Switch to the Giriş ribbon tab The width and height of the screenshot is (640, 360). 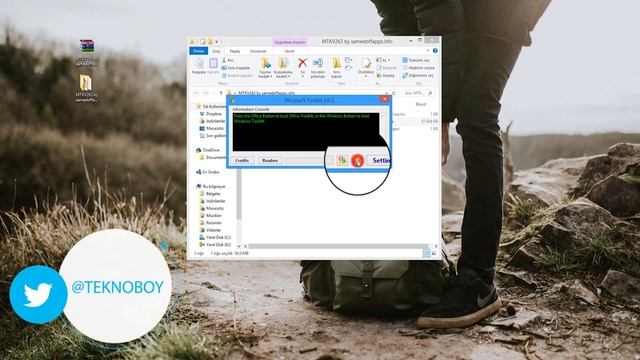216,51
